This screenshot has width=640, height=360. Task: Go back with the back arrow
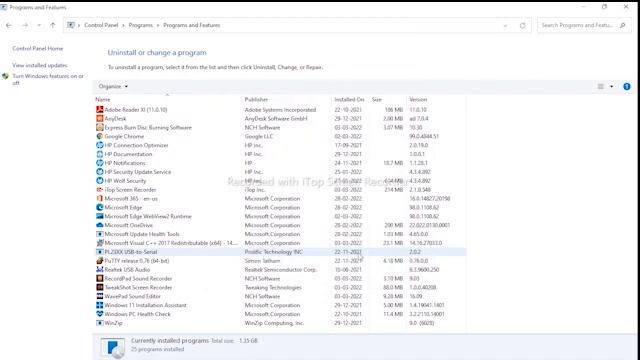click(x=9, y=25)
